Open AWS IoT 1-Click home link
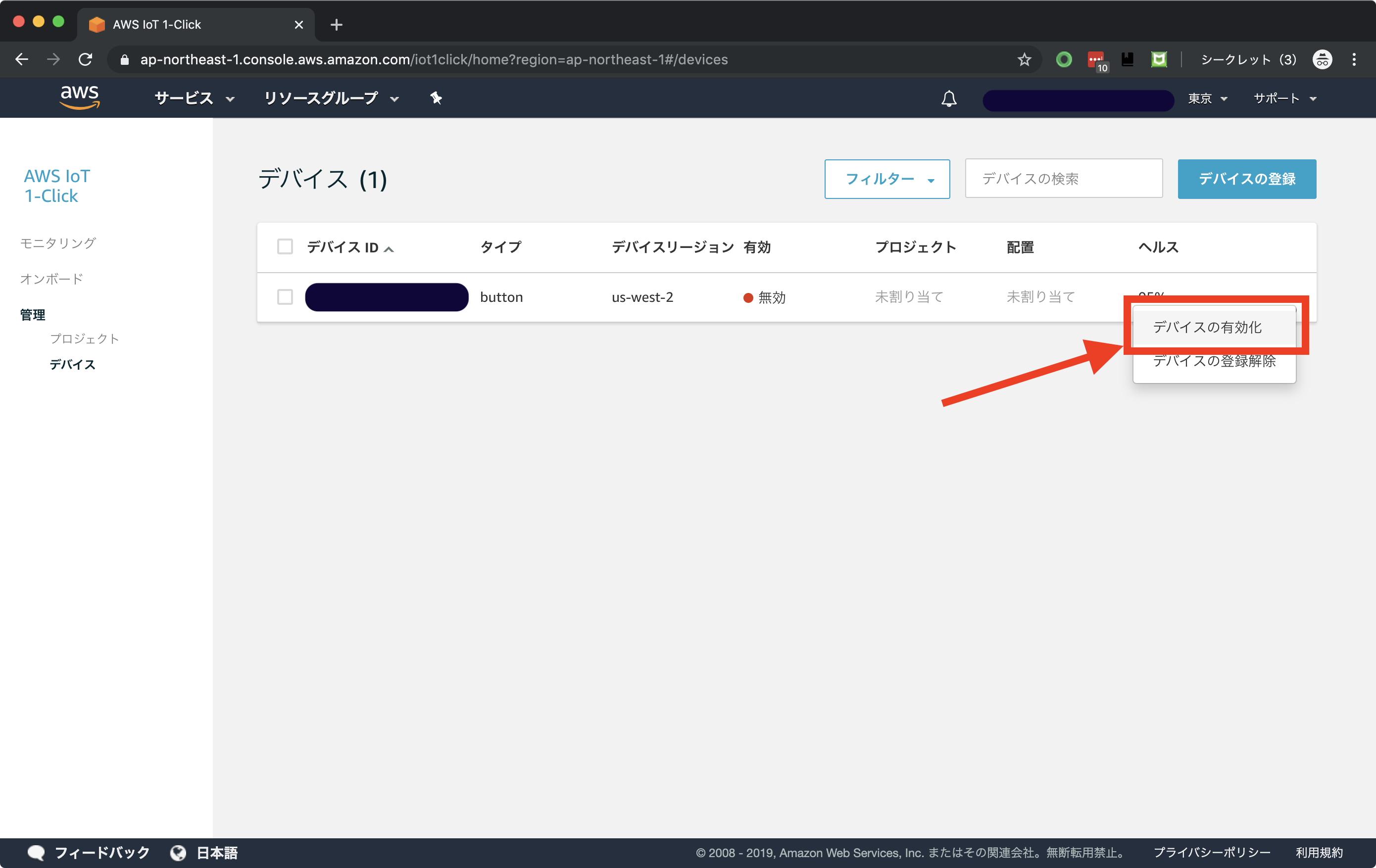 click(x=56, y=186)
